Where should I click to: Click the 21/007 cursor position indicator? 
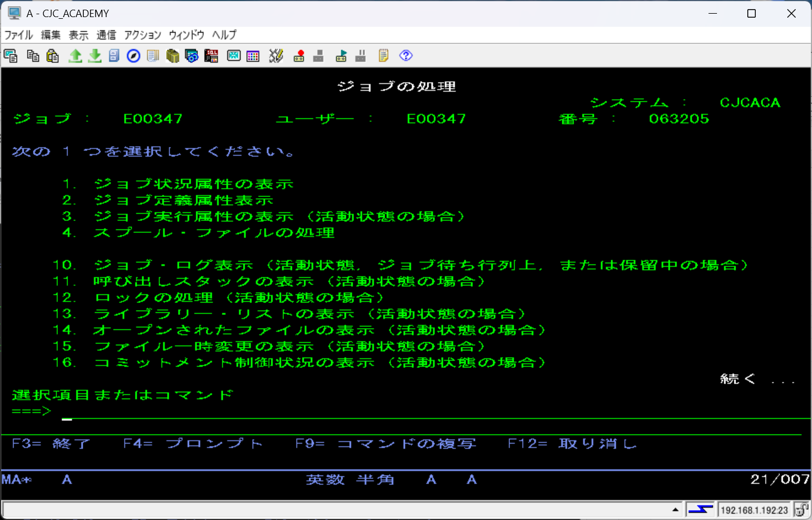(x=780, y=480)
